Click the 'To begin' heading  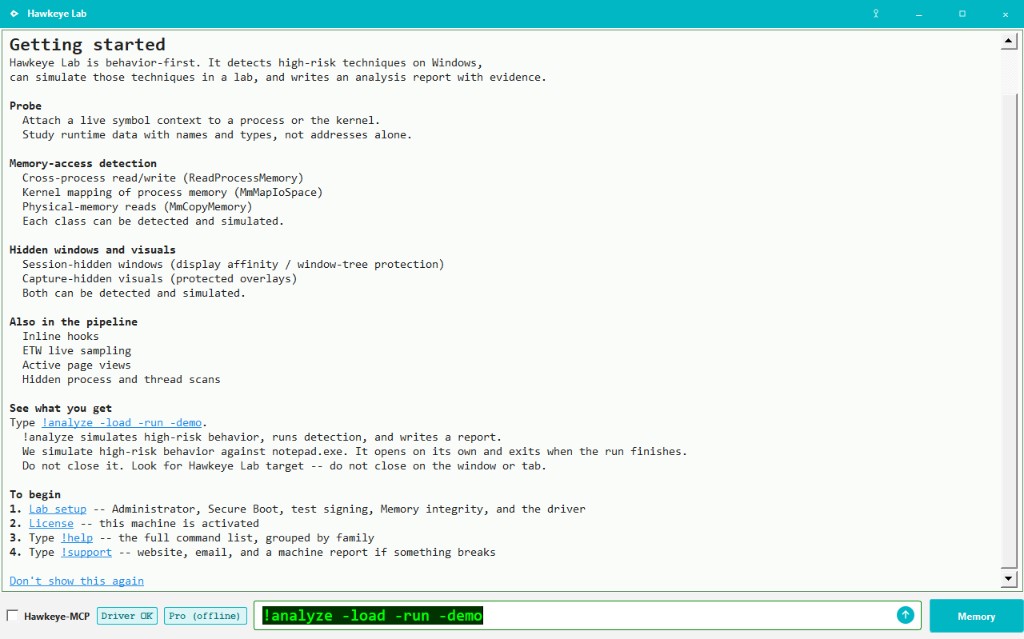(x=35, y=495)
